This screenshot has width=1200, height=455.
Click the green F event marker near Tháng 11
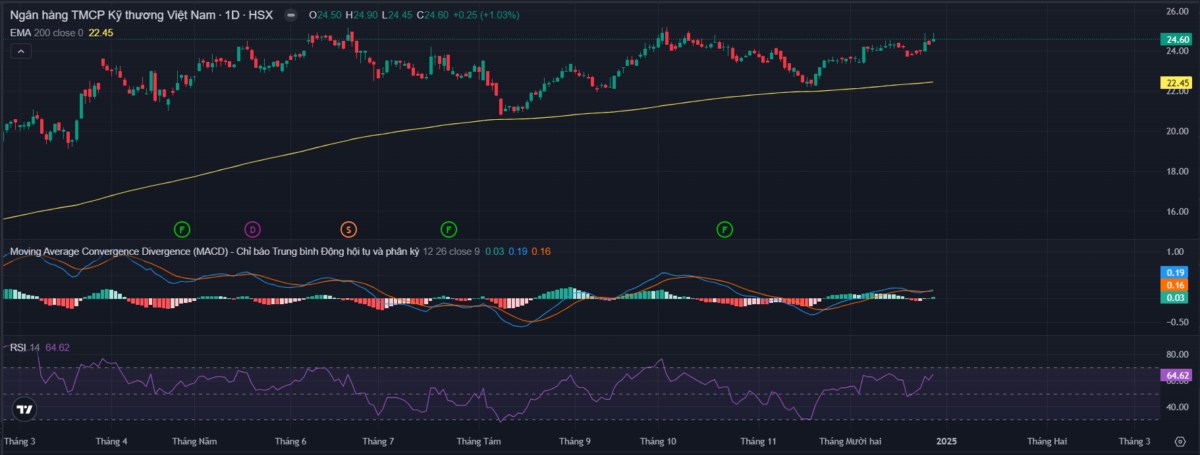point(724,229)
